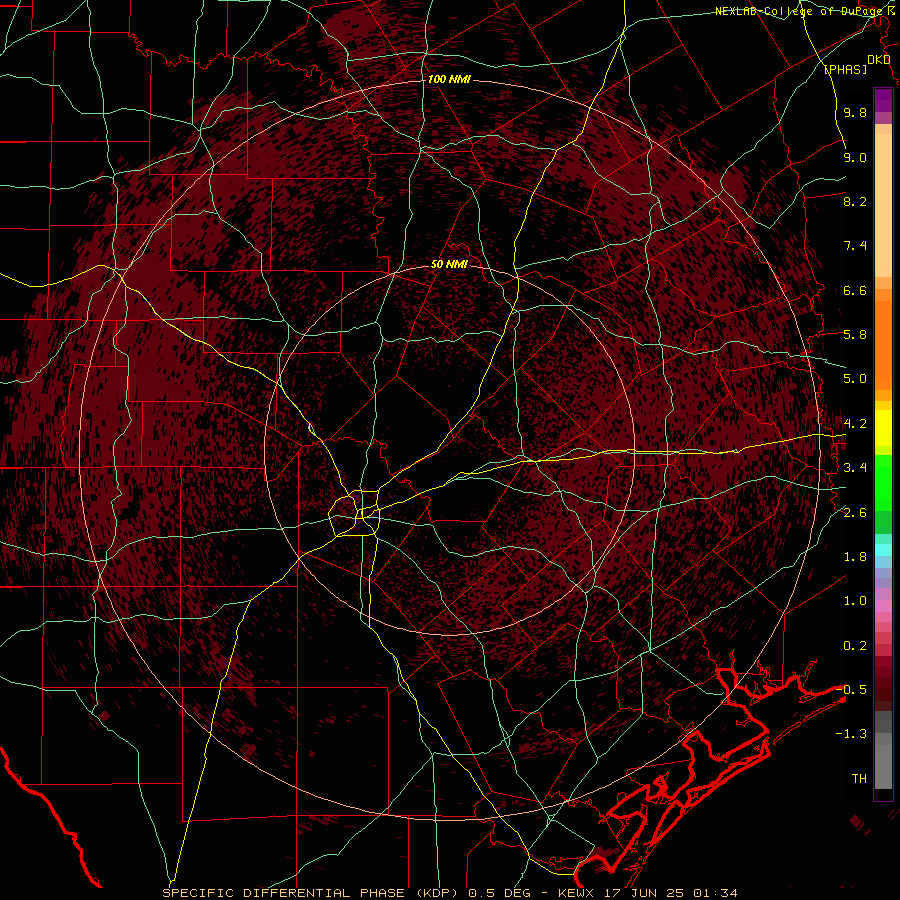The width and height of the screenshot is (900, 900).
Task: Click the yellow highway loop around the city
Action: point(355,513)
